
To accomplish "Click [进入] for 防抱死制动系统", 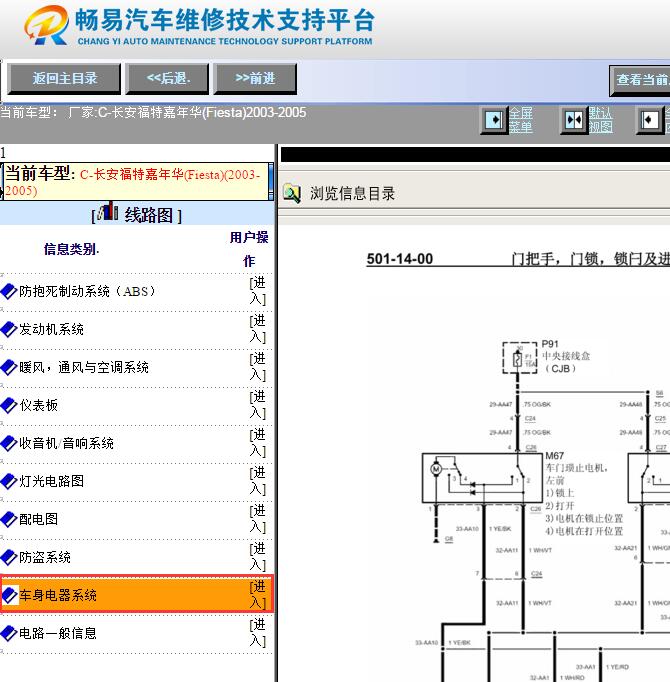I will point(258,291).
